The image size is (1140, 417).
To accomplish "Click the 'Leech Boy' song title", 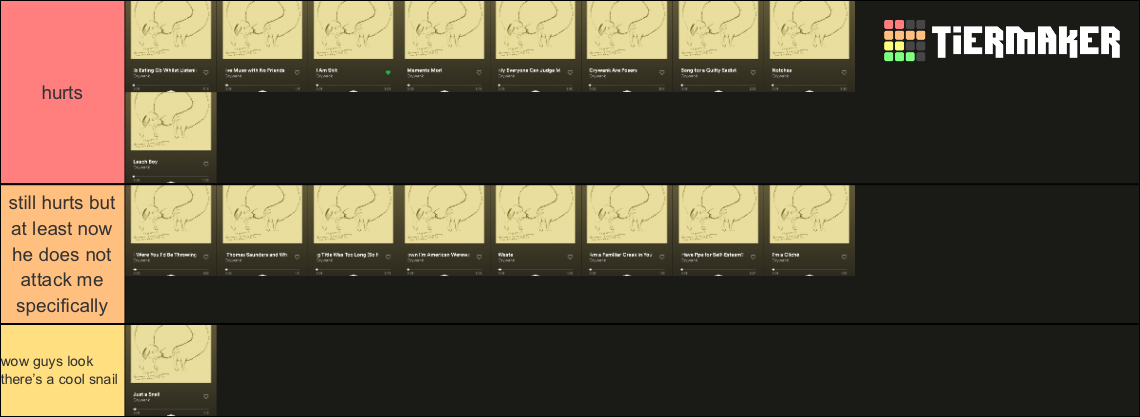I will 145,162.
